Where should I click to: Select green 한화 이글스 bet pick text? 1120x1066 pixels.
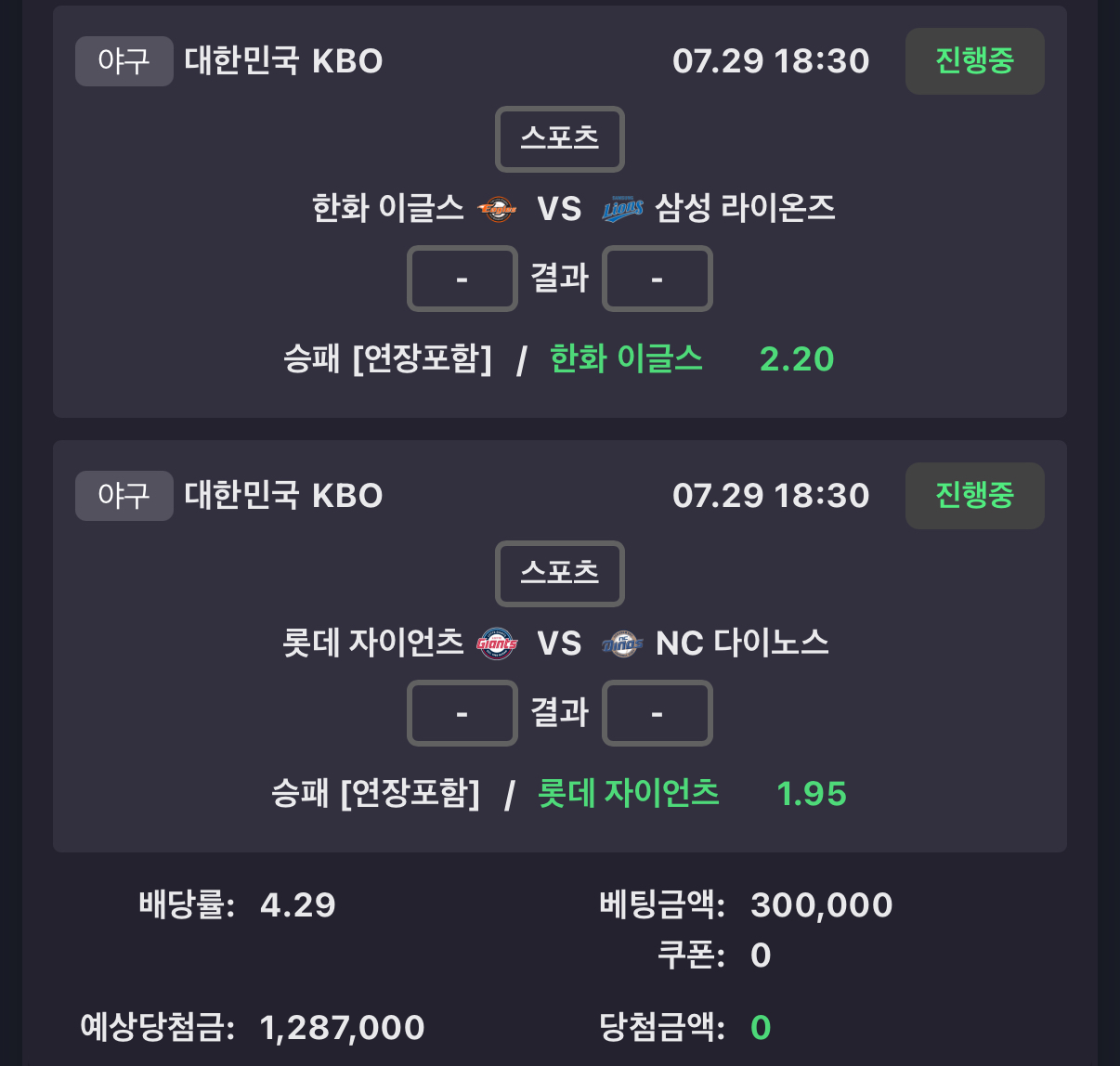(627, 358)
